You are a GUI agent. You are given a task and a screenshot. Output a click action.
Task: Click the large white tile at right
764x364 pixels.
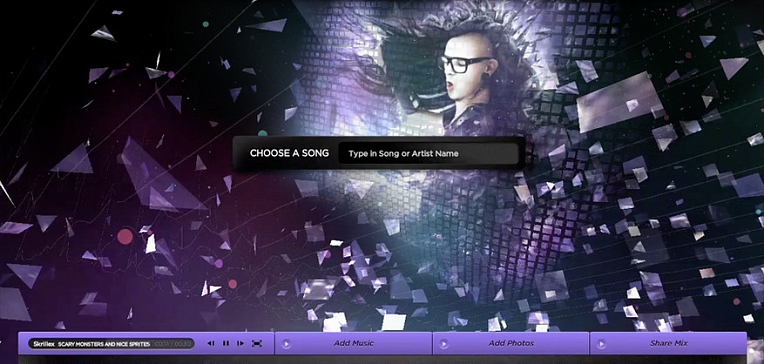click(x=619, y=102)
